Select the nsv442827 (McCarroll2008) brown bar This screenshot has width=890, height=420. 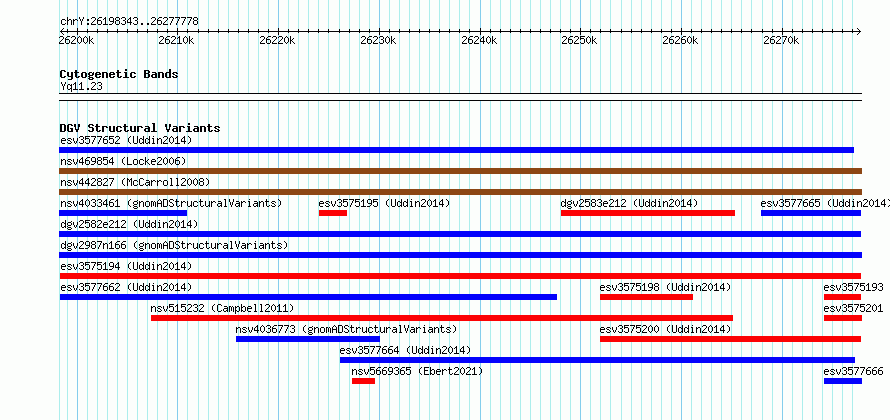460,192
